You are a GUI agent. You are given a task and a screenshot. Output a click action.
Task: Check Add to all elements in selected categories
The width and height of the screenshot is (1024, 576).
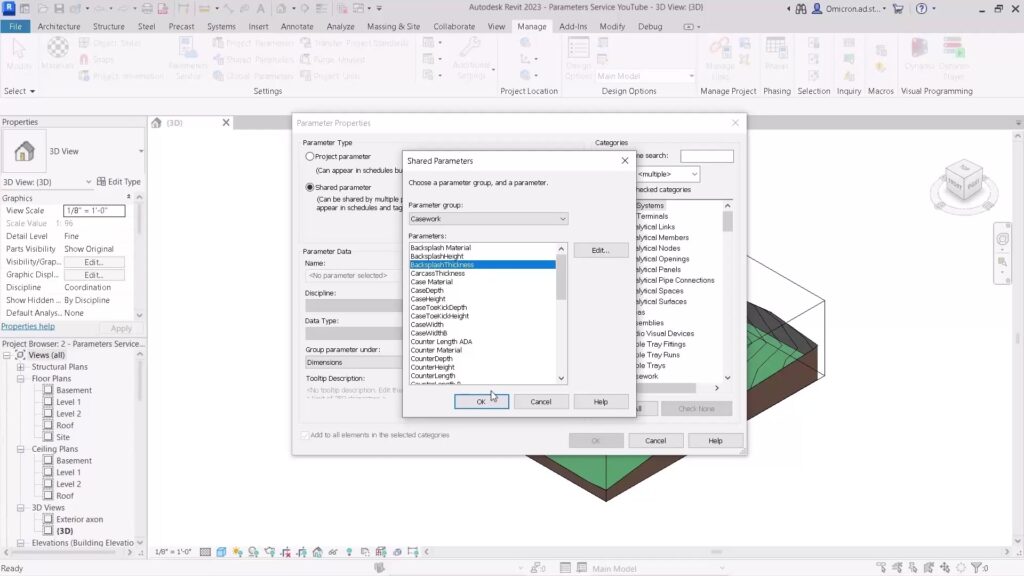tap(306, 435)
